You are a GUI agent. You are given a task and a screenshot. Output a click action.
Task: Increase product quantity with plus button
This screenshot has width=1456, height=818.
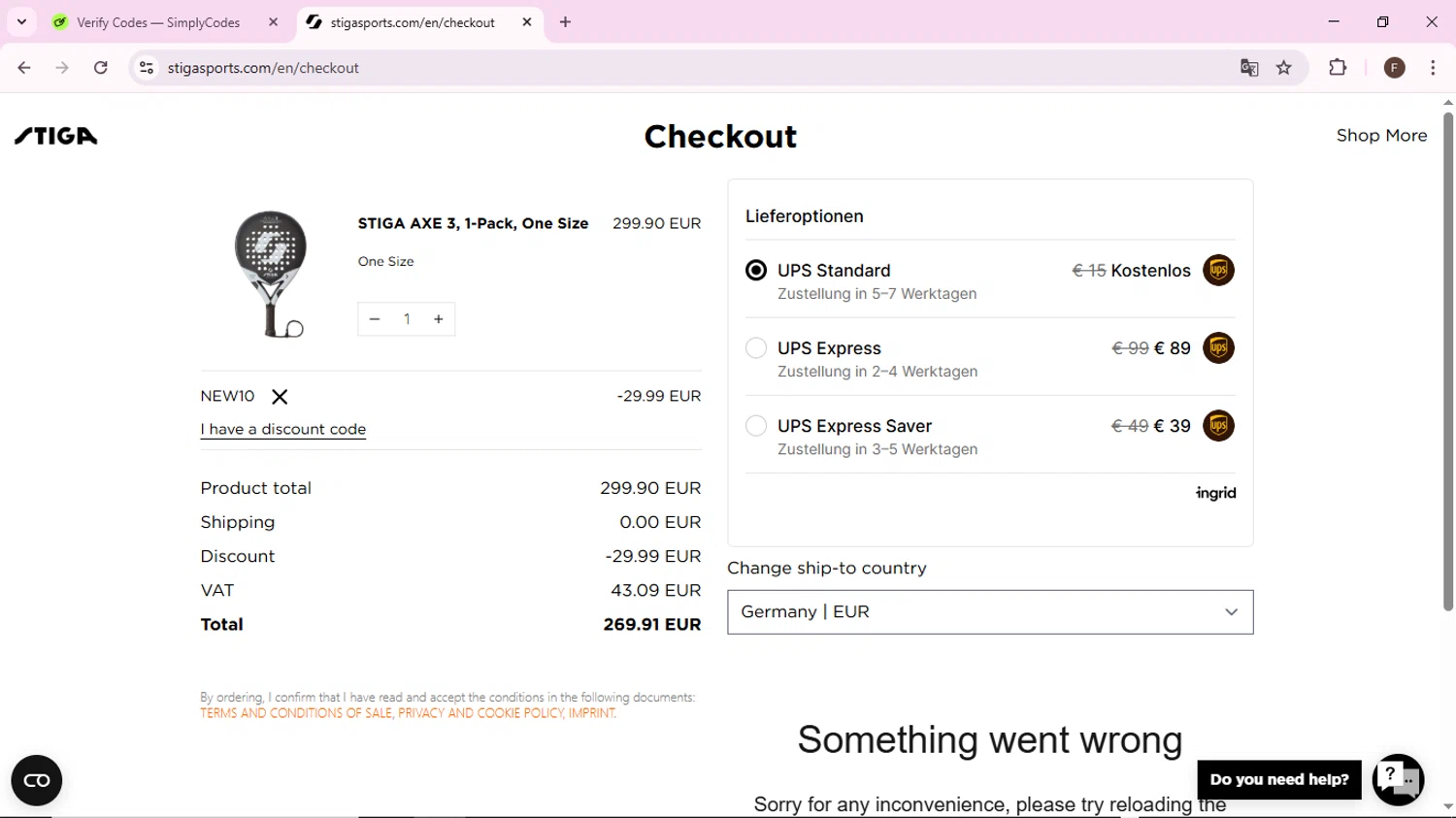click(439, 319)
